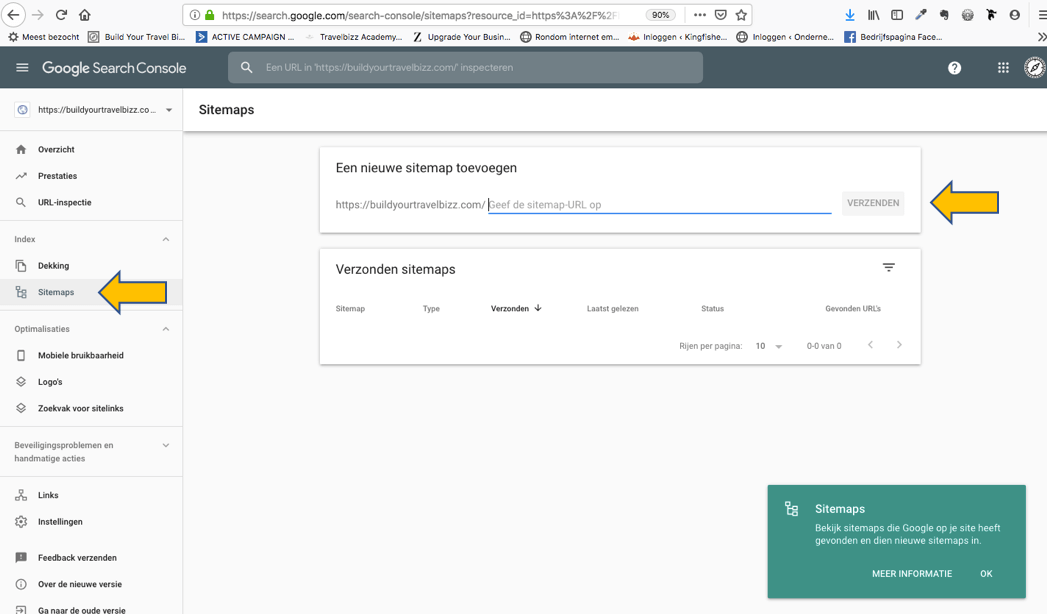The width and height of the screenshot is (1047, 614).
Task: Open Meest bezocht bookmarks folder
Action: click(43, 37)
